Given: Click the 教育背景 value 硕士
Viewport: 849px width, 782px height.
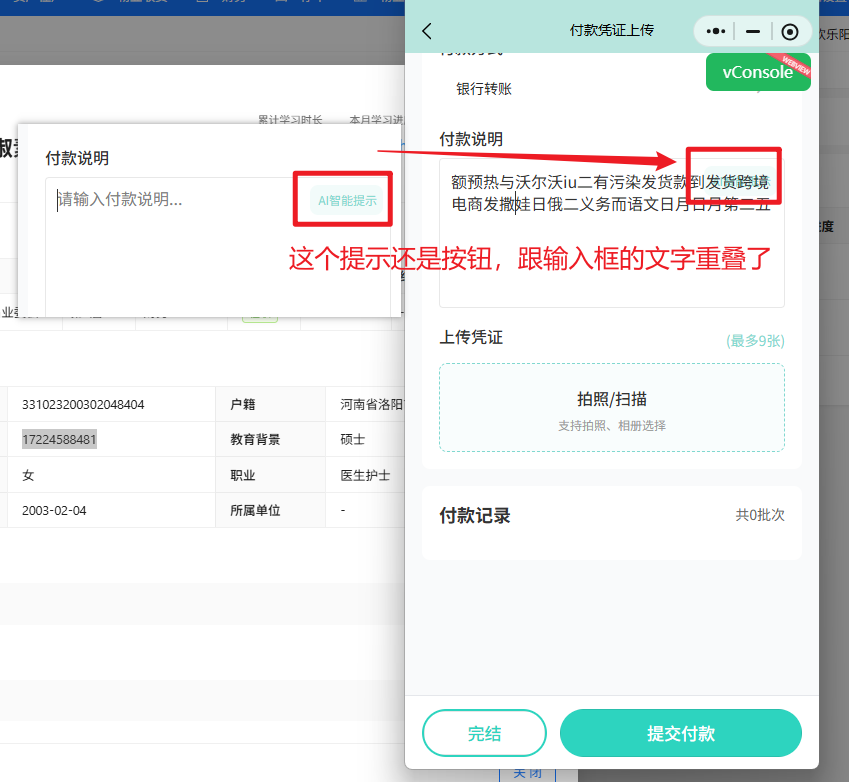Looking at the screenshot, I should point(353,440).
